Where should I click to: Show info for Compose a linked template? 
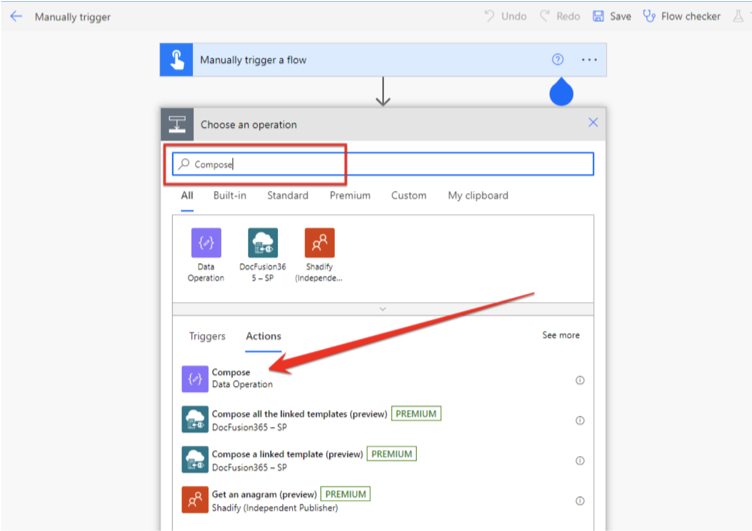[580, 461]
